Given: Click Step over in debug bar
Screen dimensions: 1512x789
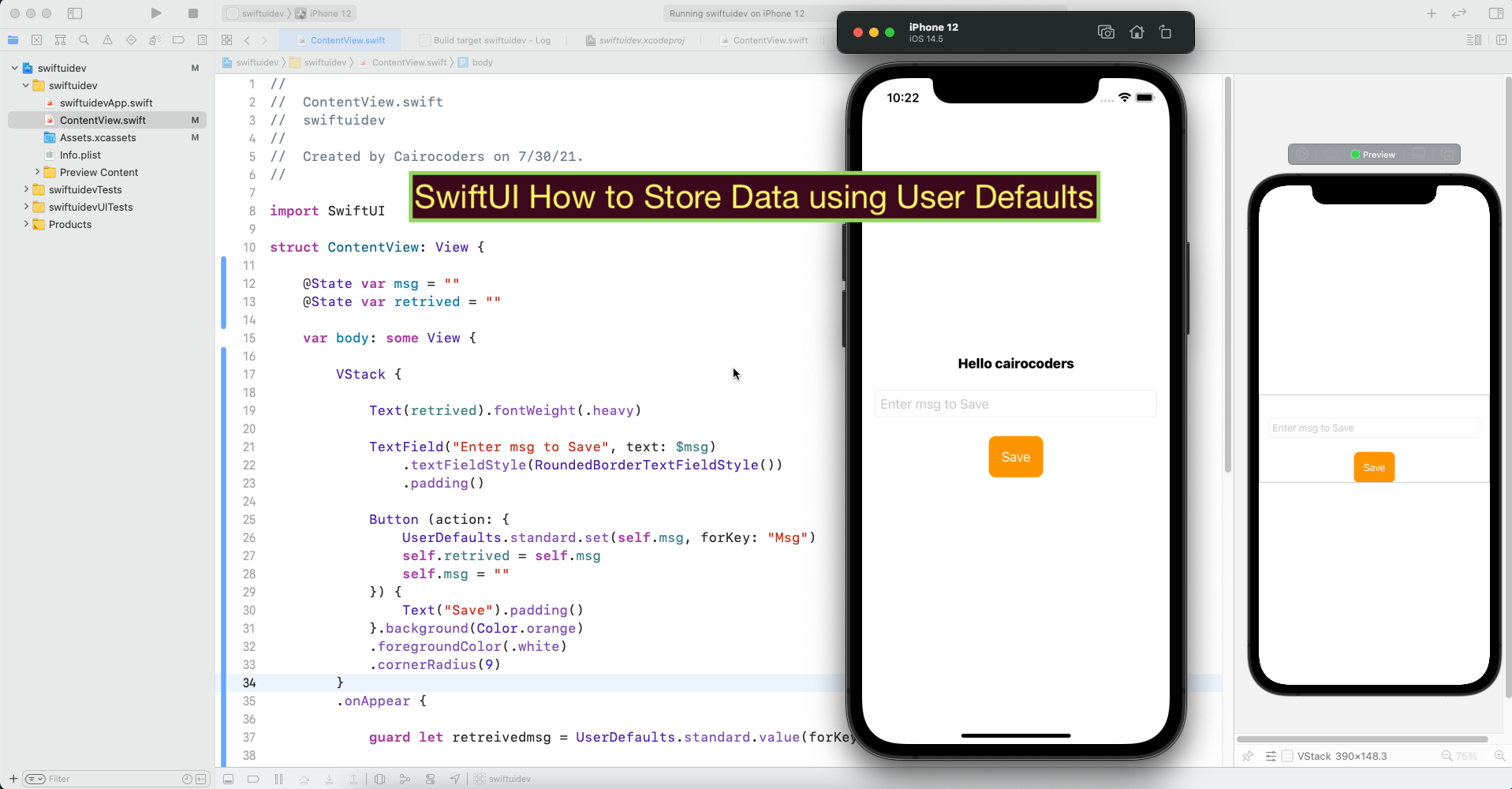Looking at the screenshot, I should (x=304, y=779).
